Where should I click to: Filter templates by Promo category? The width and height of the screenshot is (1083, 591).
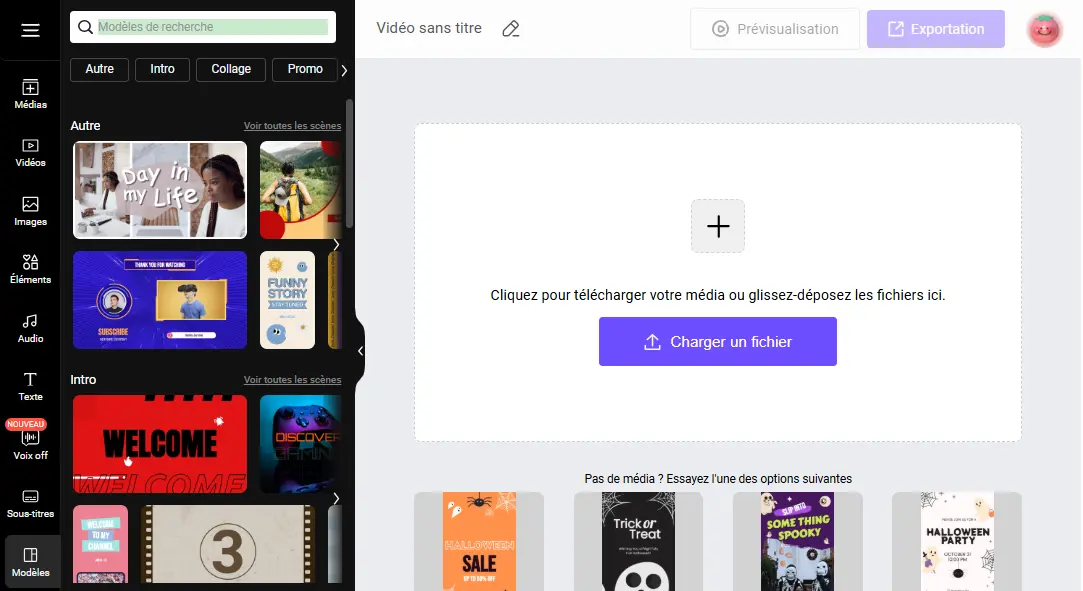[x=305, y=69]
